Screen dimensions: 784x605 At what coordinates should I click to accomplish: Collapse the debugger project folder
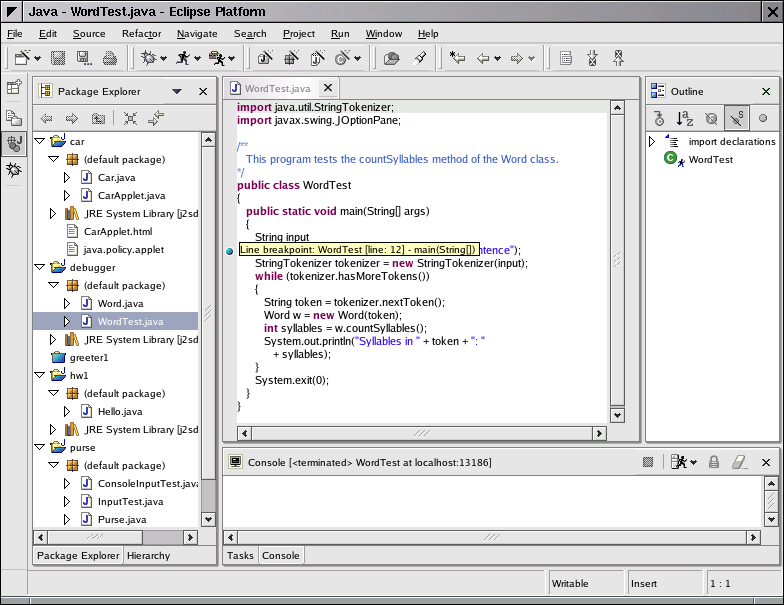[x=39, y=268]
